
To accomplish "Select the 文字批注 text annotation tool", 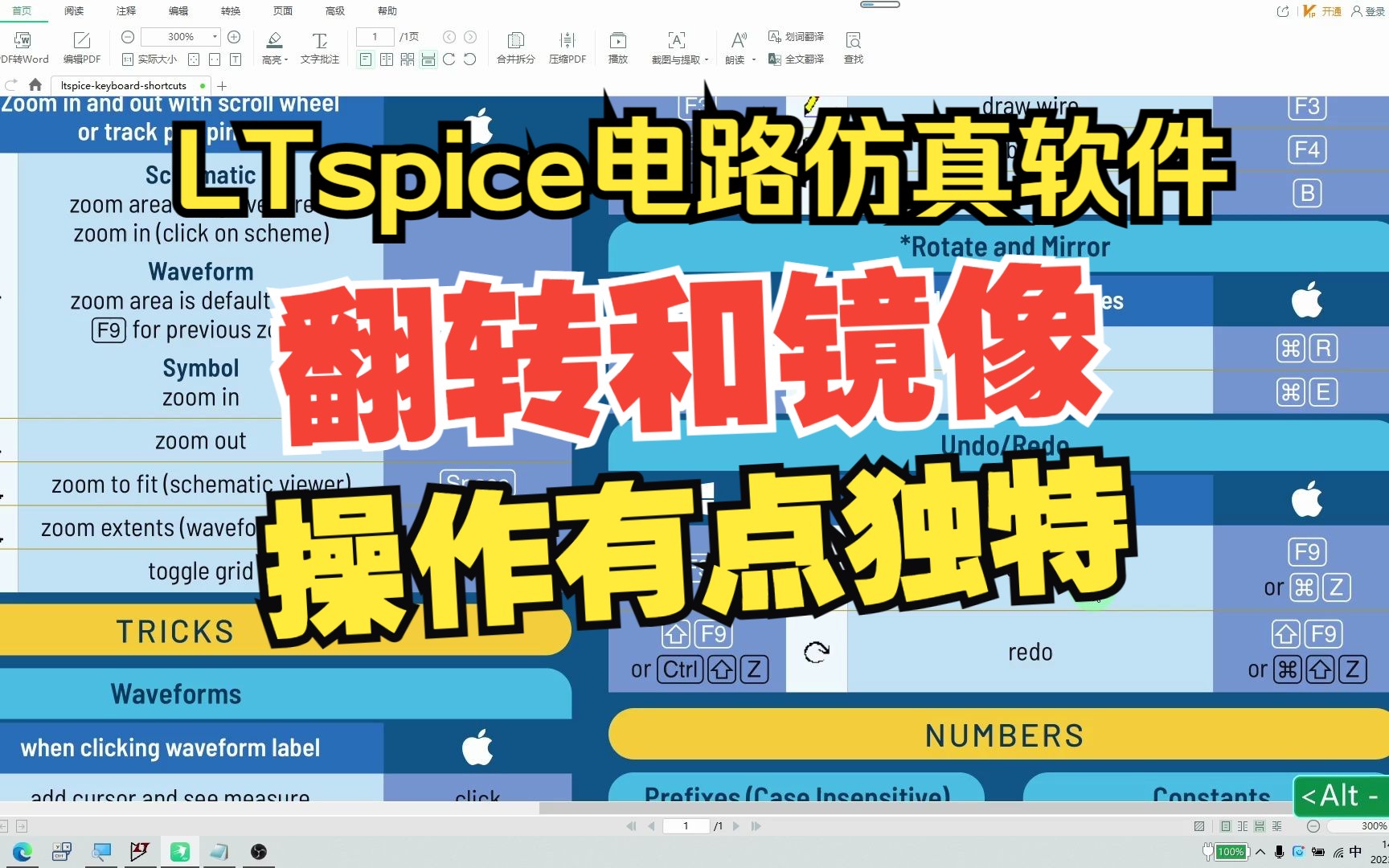I will 320,46.
